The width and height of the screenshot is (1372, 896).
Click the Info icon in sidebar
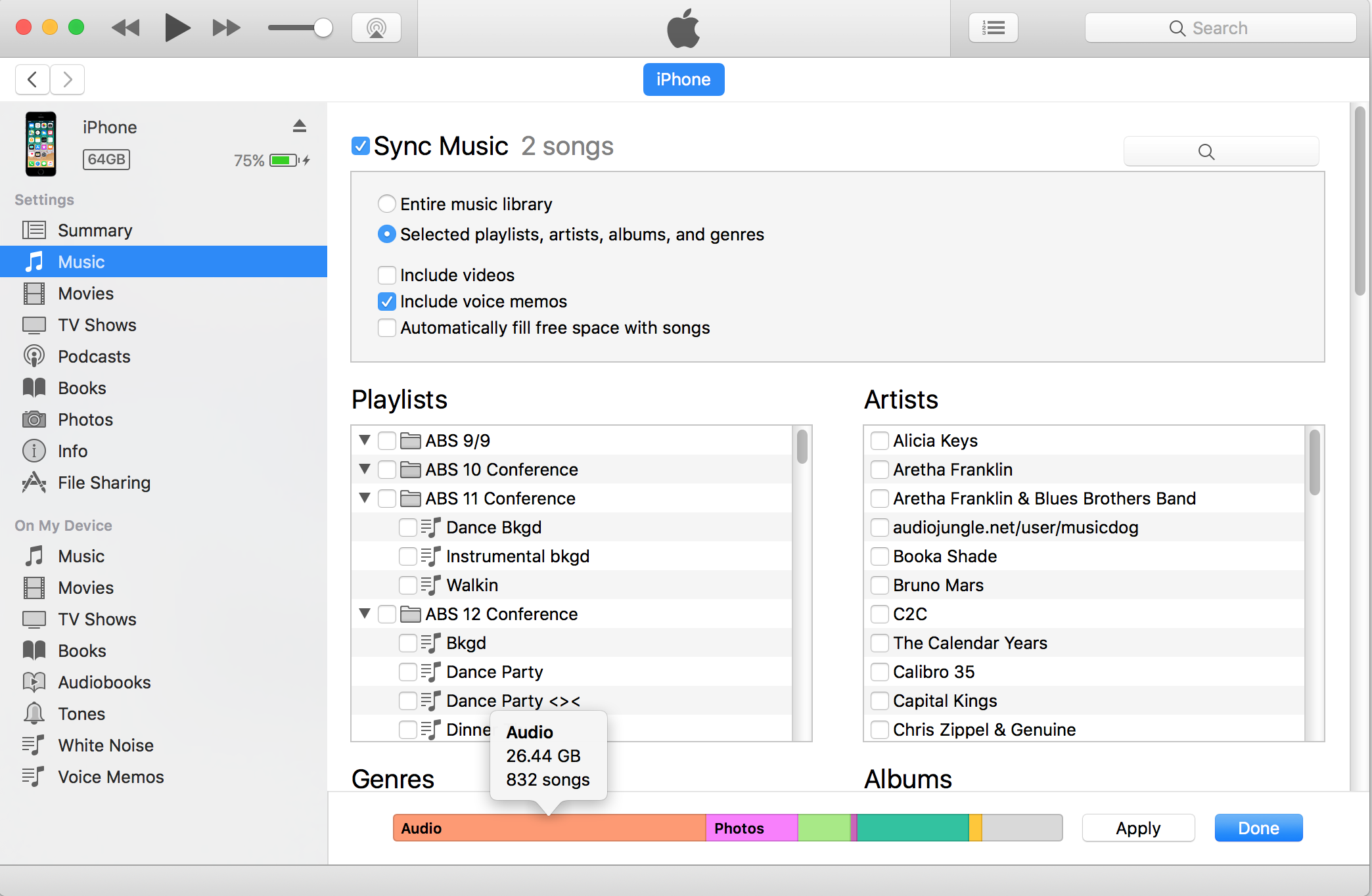[x=34, y=451]
